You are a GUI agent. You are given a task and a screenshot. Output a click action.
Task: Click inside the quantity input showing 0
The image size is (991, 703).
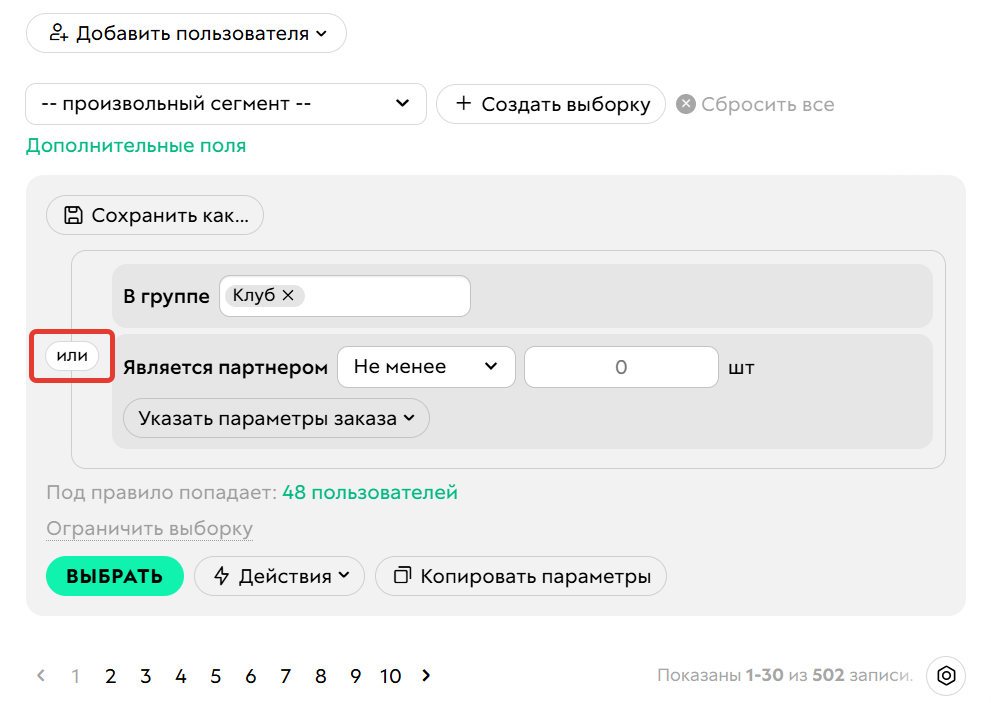621,367
